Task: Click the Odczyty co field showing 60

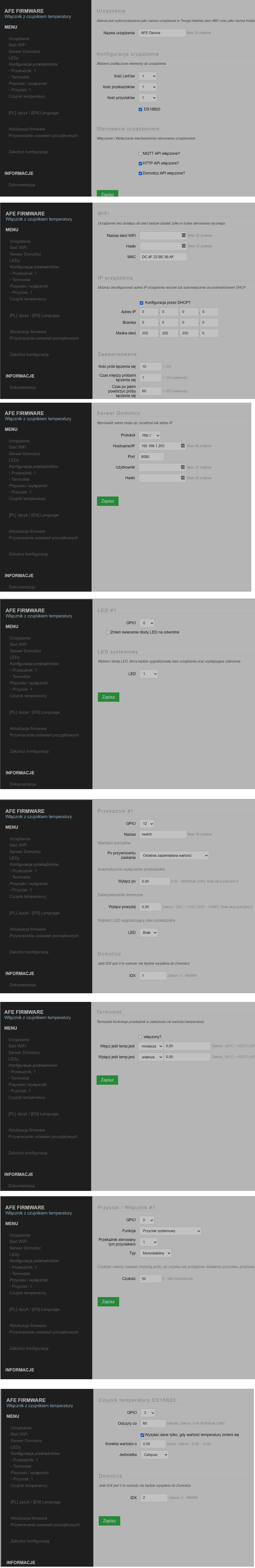Action: (153, 1424)
